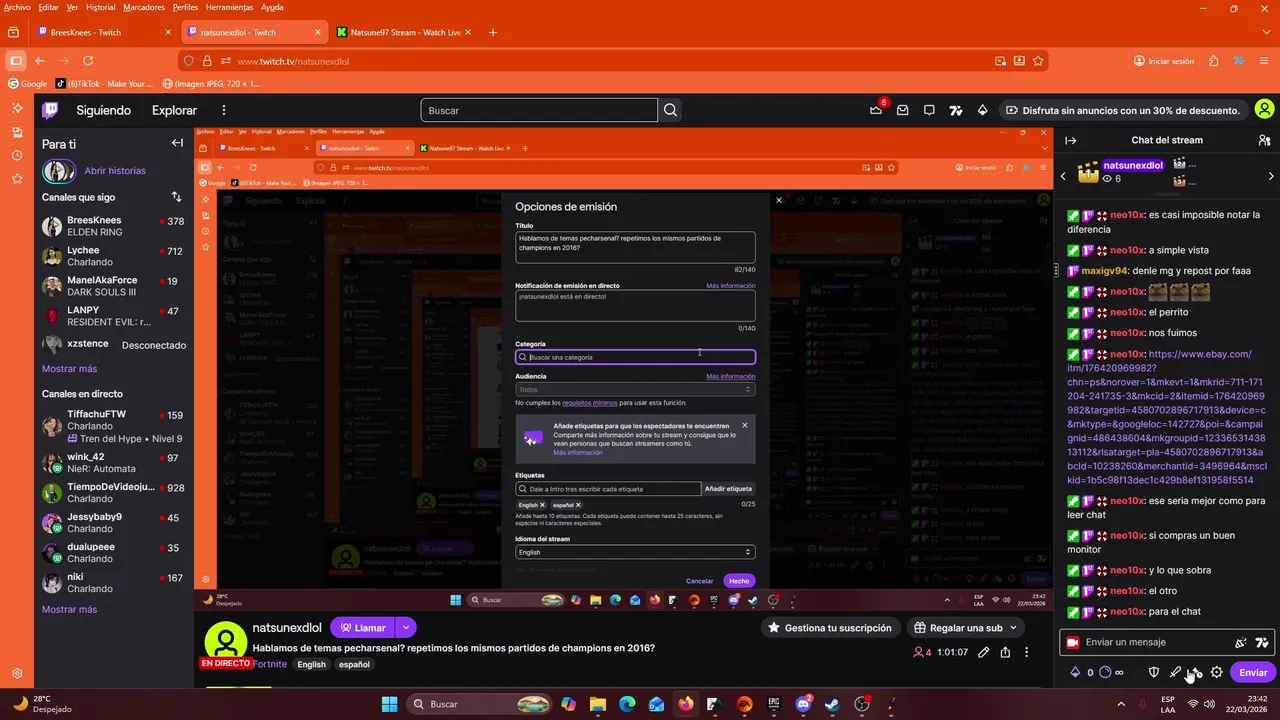Open Twitch home via the Twitch logo

(x=50, y=110)
